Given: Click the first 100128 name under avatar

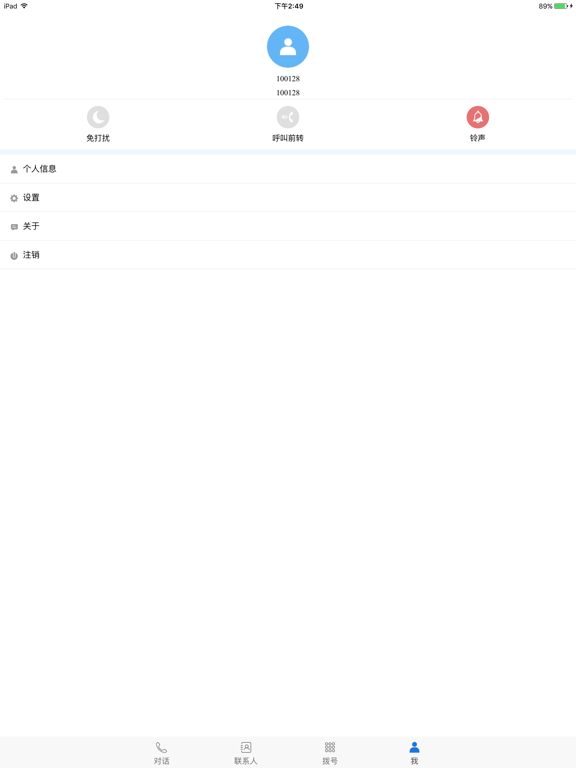Looking at the screenshot, I should pyautogui.click(x=288, y=78).
